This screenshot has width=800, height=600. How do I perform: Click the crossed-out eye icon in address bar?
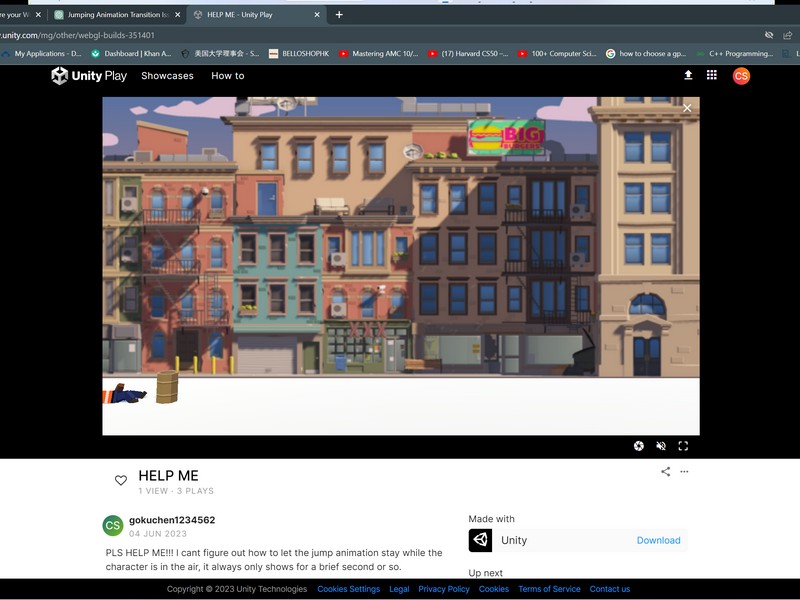pyautogui.click(x=769, y=35)
